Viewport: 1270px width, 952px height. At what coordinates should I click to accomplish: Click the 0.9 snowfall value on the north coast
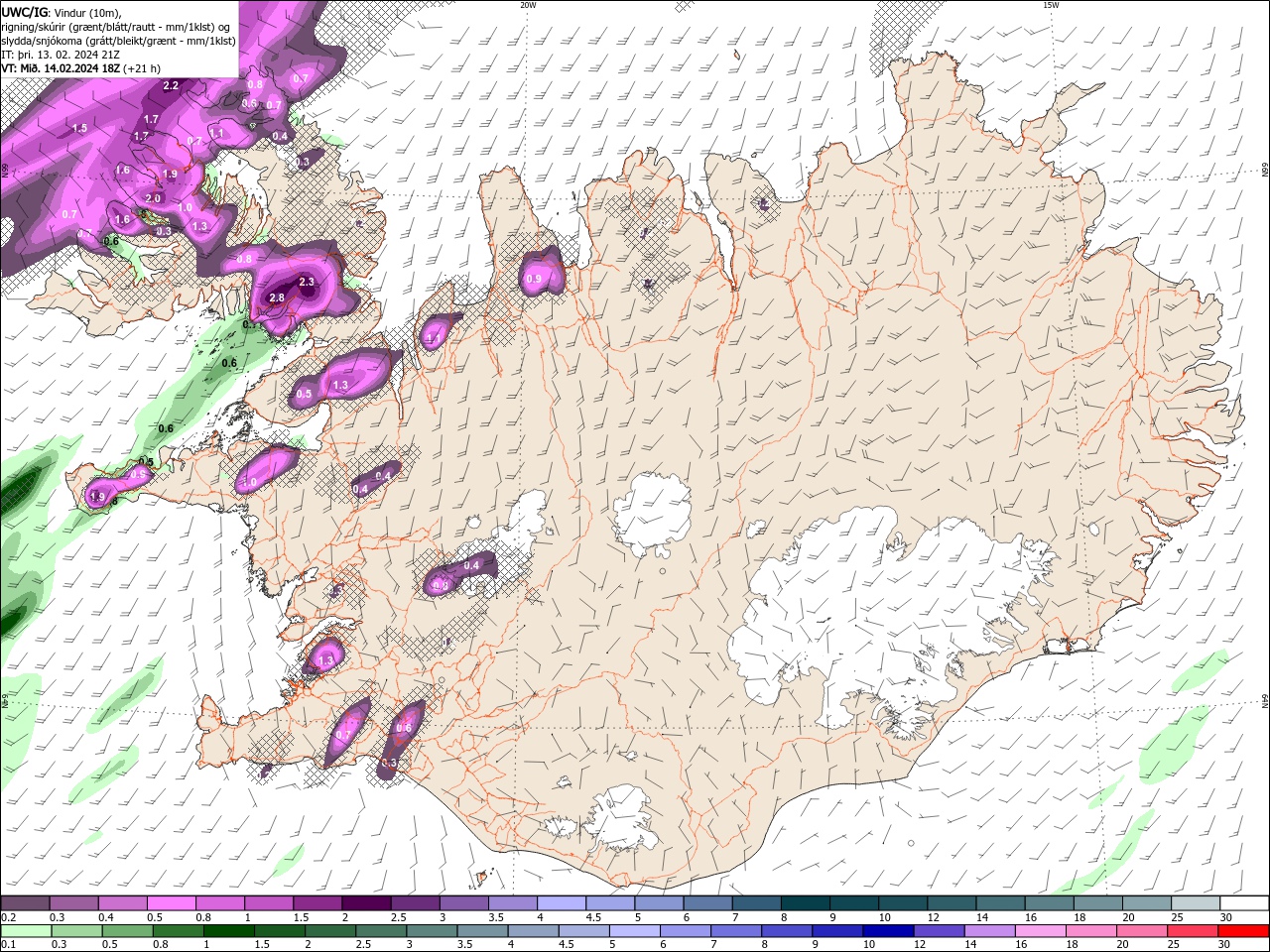pyautogui.click(x=534, y=280)
